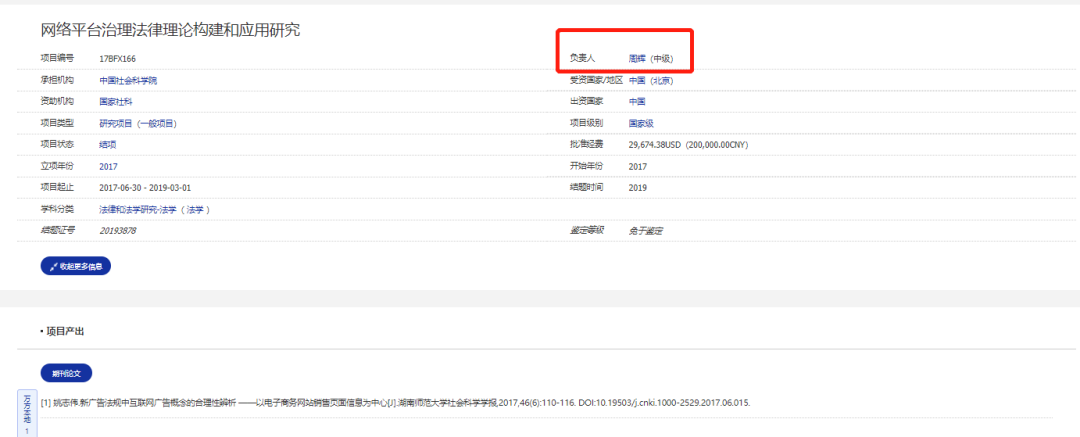This screenshot has width=1080, height=437.
Task: Select the 结项 project status link
Action: (108, 144)
